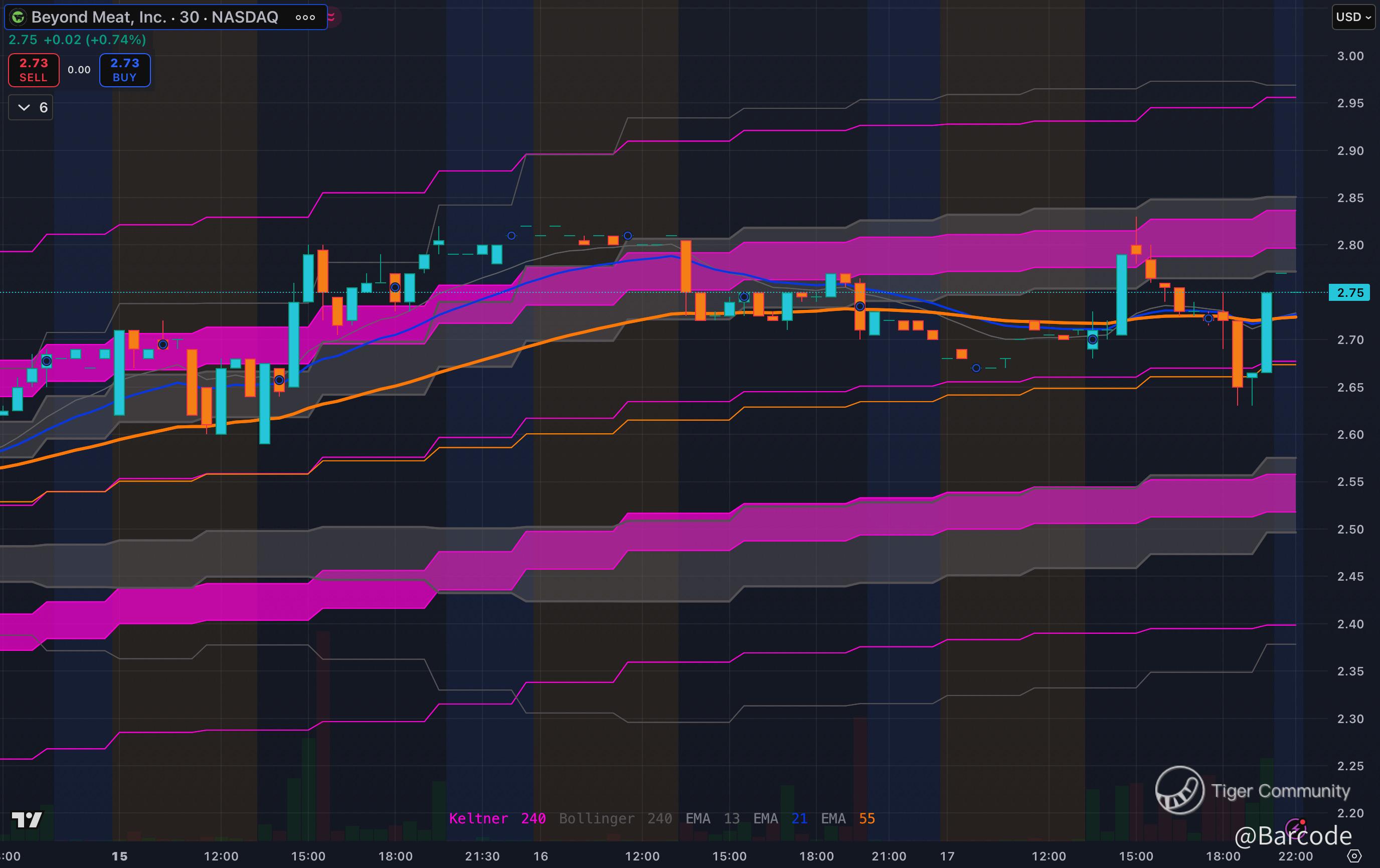
Task: Open chart settings hexagon icon
Action: pyautogui.click(x=1354, y=856)
